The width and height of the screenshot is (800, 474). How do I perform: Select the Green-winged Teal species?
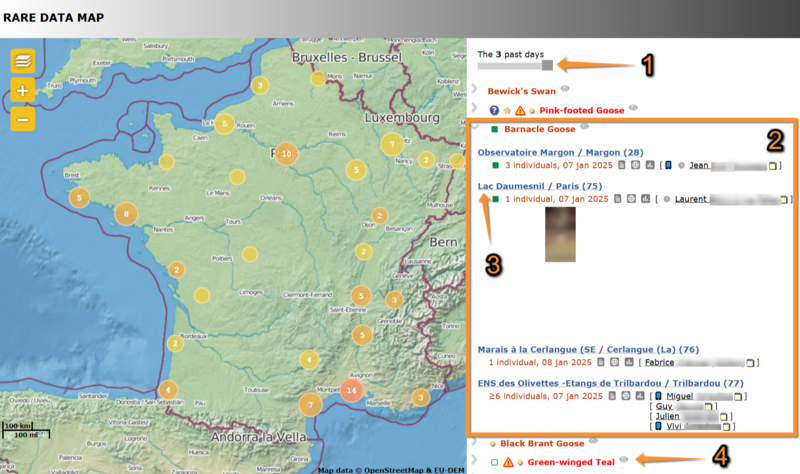571,462
